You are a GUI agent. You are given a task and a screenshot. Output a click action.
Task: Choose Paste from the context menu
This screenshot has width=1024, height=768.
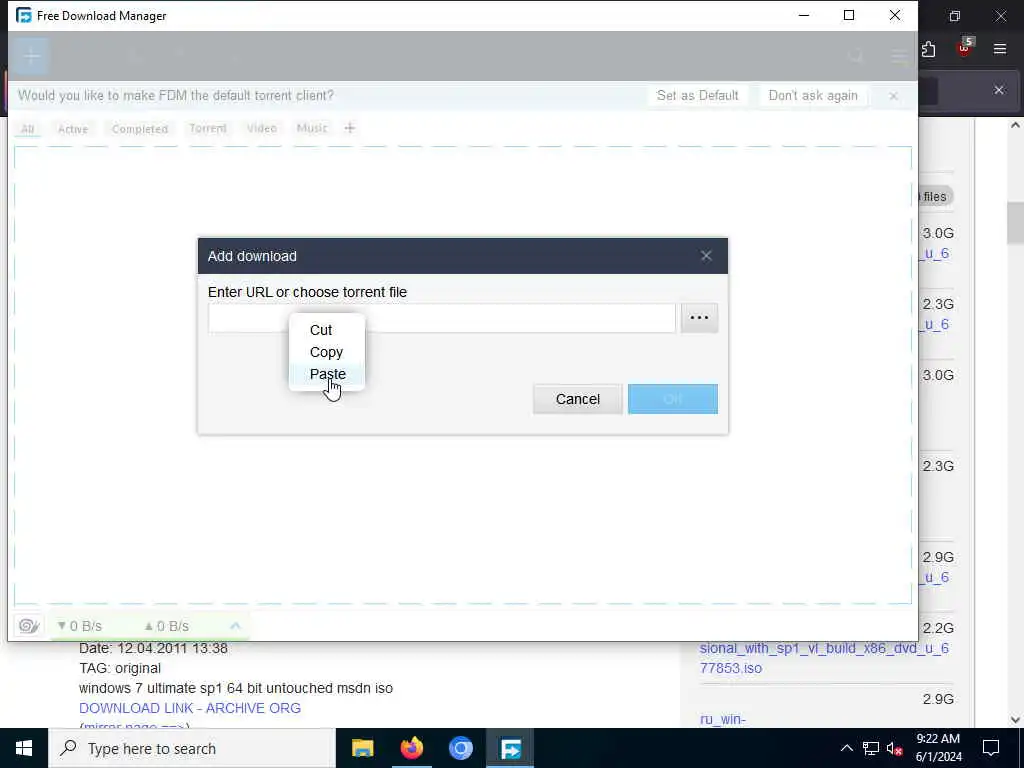click(327, 374)
